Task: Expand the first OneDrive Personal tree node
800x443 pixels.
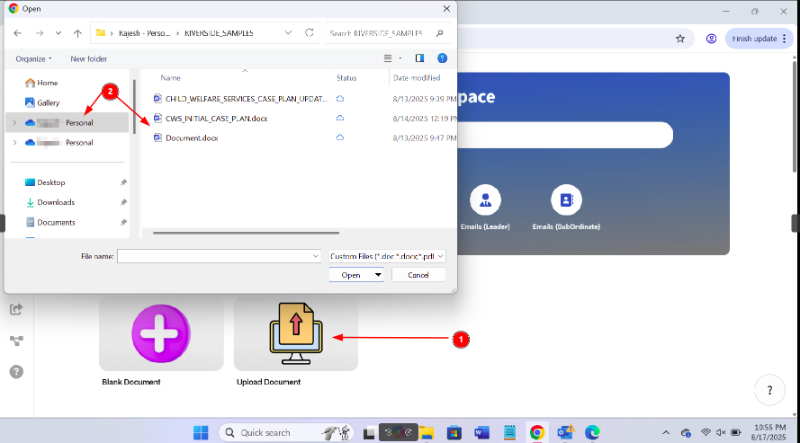Action: click(x=13, y=122)
